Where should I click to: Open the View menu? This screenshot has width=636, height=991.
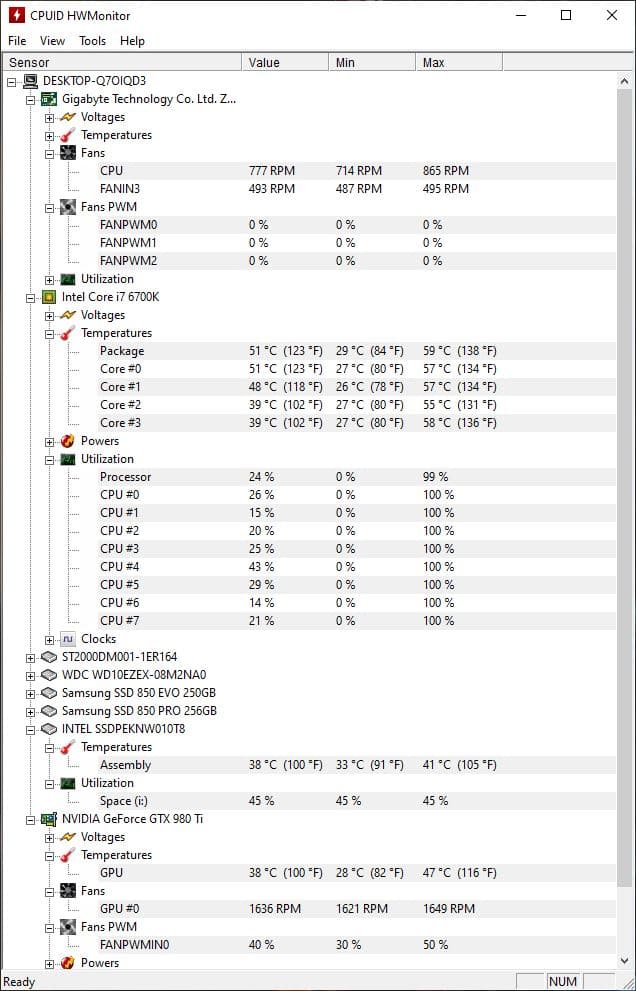coord(52,41)
